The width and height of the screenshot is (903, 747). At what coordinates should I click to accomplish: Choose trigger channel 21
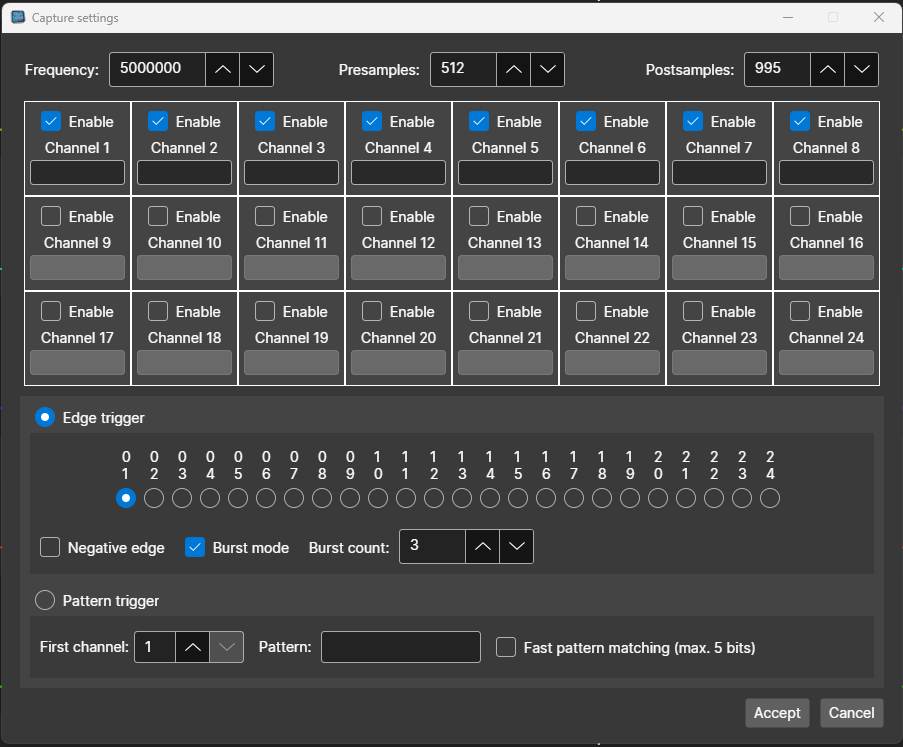[x=686, y=498]
